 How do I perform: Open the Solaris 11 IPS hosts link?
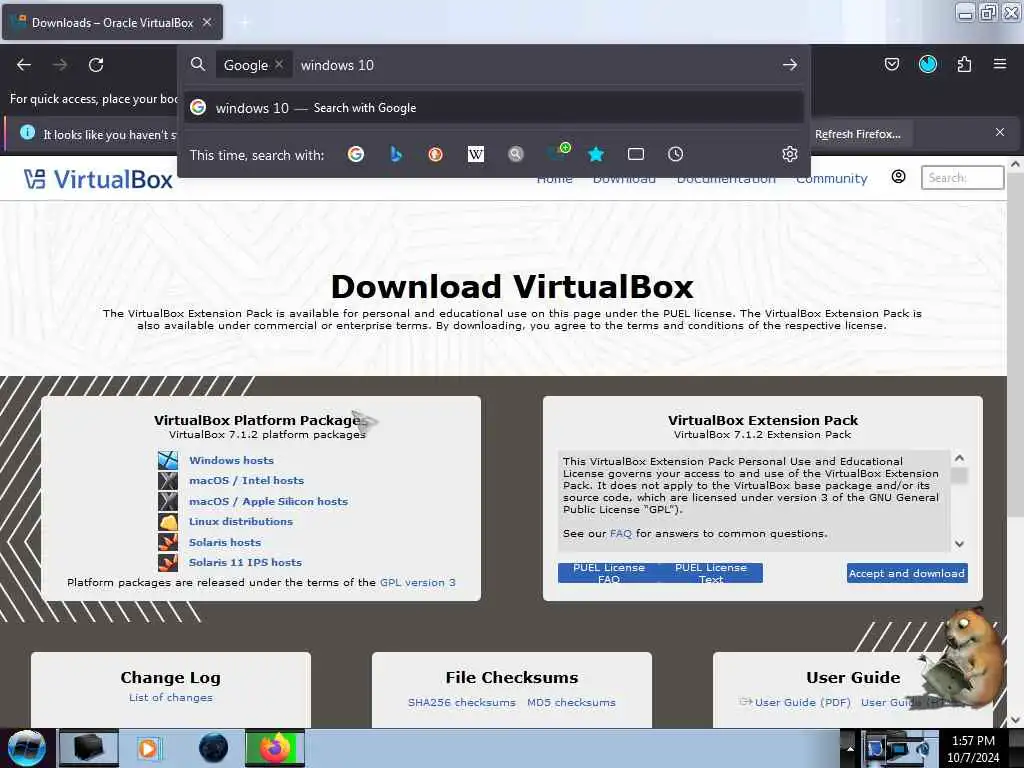point(245,562)
